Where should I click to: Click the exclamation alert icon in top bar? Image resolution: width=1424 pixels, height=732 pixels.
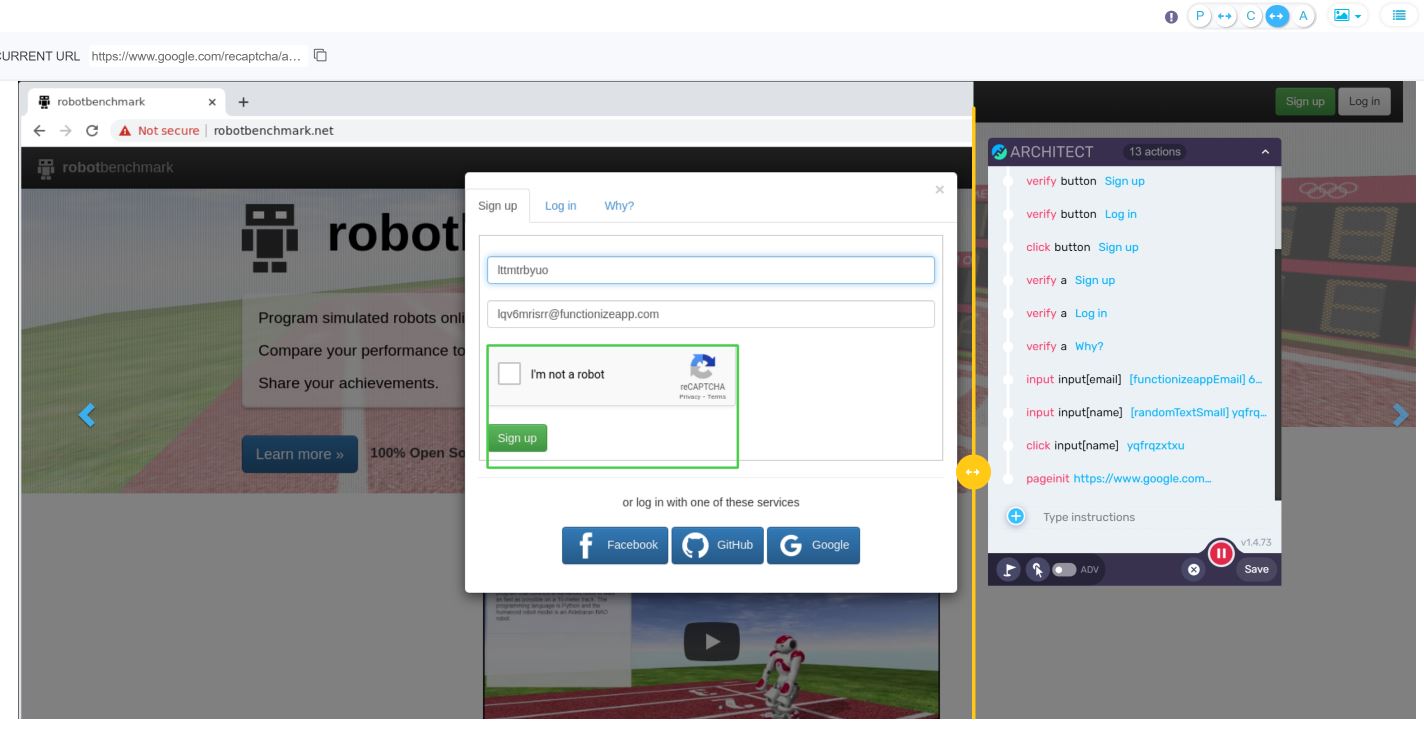[1172, 16]
